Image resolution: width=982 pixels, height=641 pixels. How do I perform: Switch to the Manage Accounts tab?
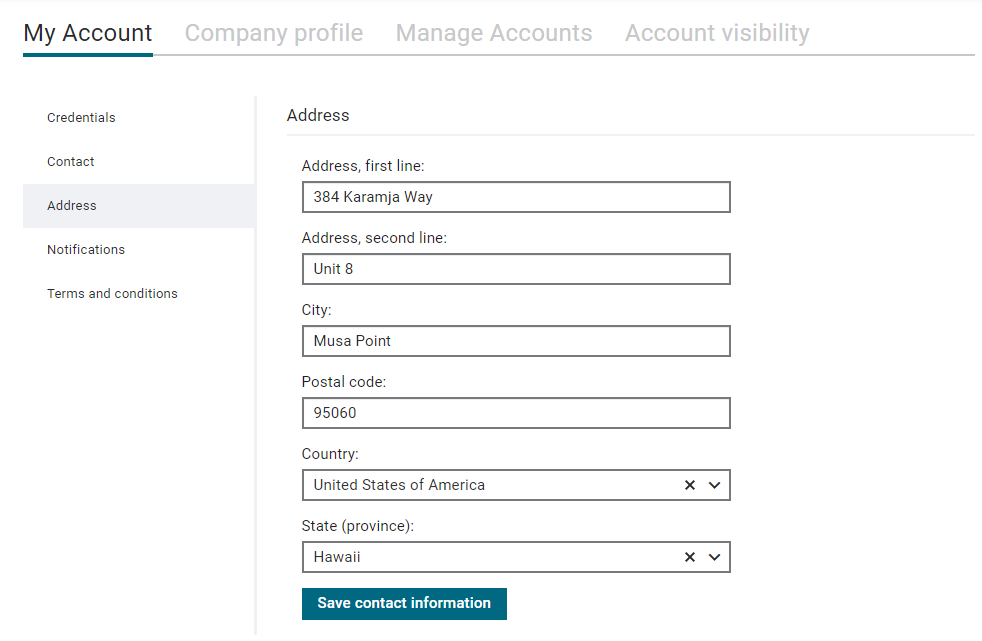(x=494, y=33)
